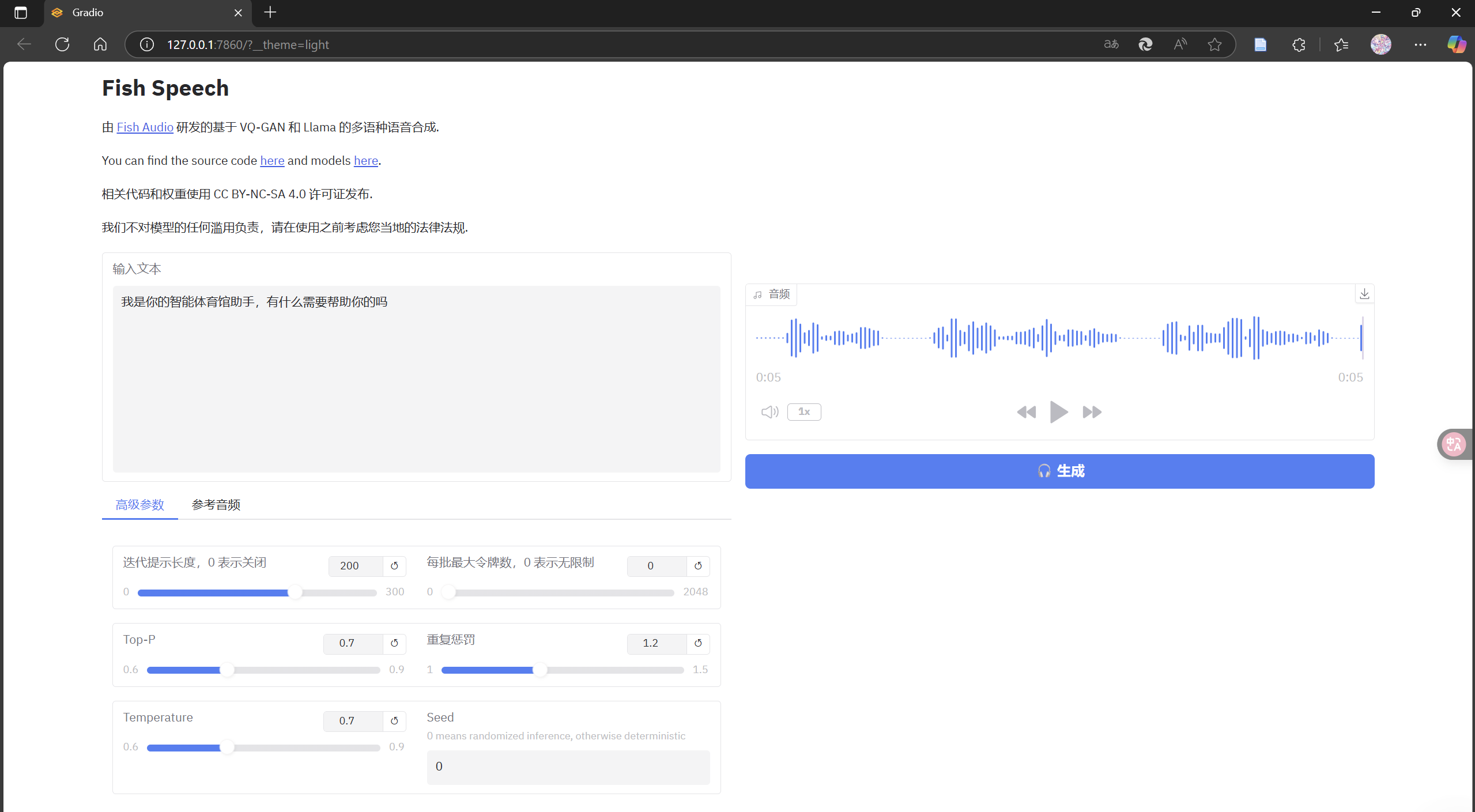
Task: Reset the 重复惩罚 value
Action: pos(698,643)
